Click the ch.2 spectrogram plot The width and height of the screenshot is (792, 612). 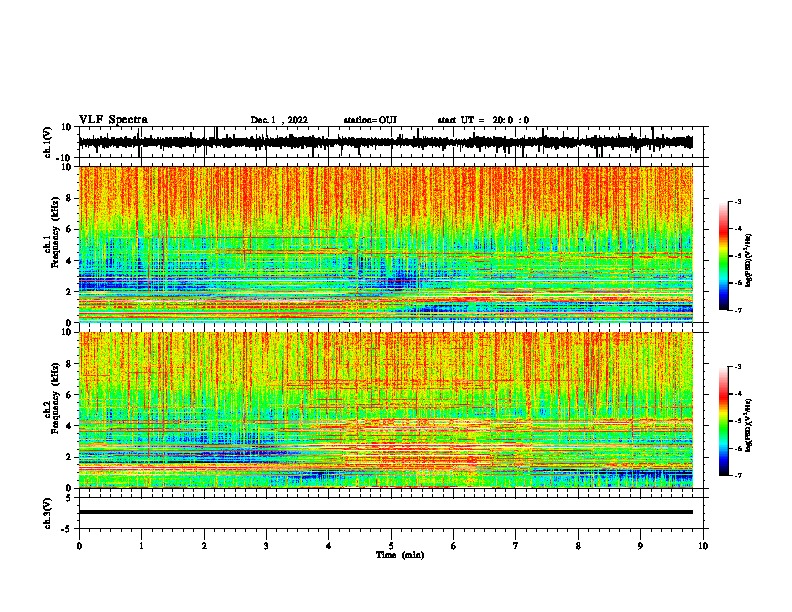(385, 410)
